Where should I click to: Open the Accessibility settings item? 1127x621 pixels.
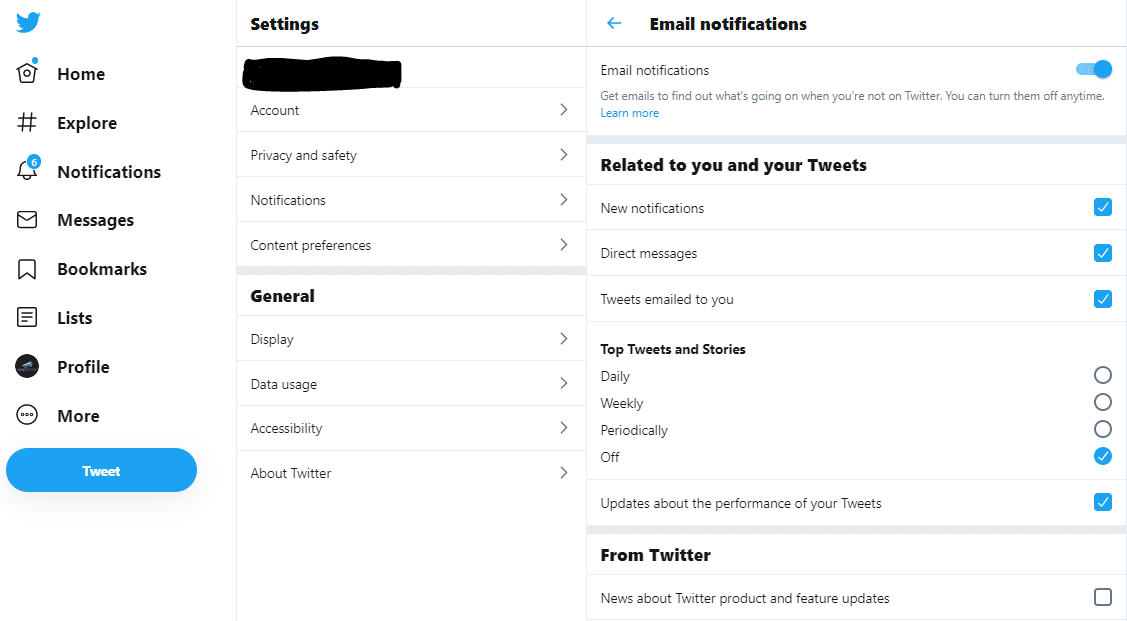(x=410, y=428)
